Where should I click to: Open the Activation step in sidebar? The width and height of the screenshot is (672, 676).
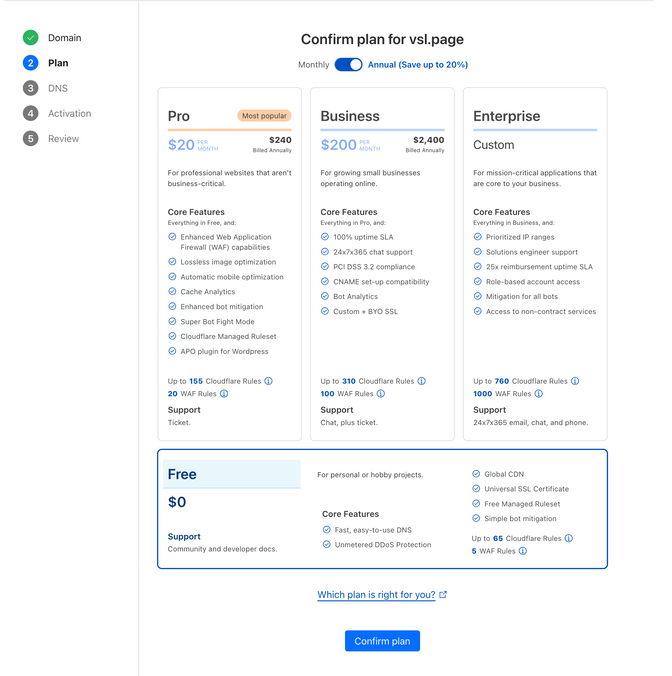[x=69, y=113]
